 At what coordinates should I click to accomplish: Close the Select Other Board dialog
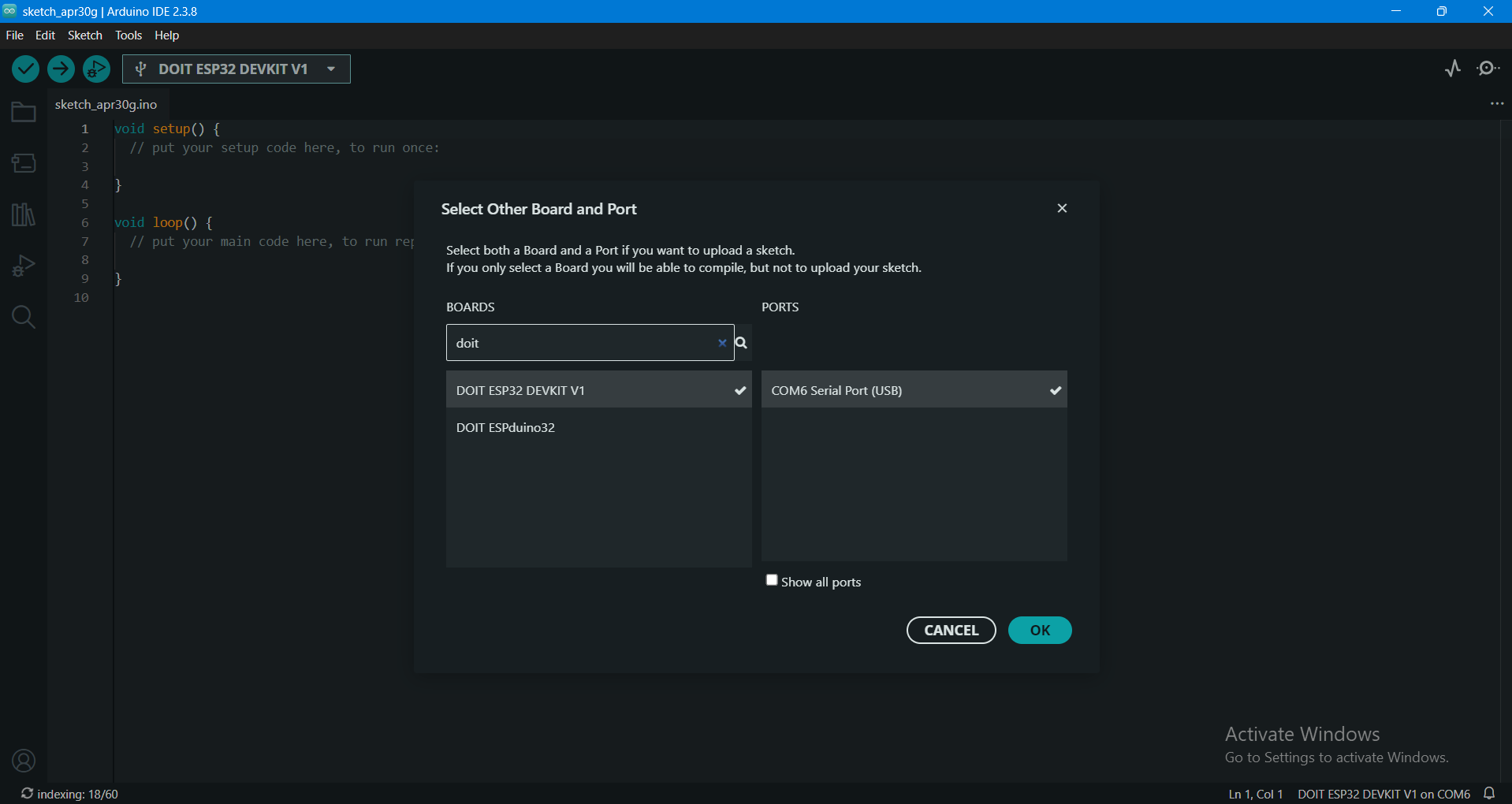(x=1062, y=208)
